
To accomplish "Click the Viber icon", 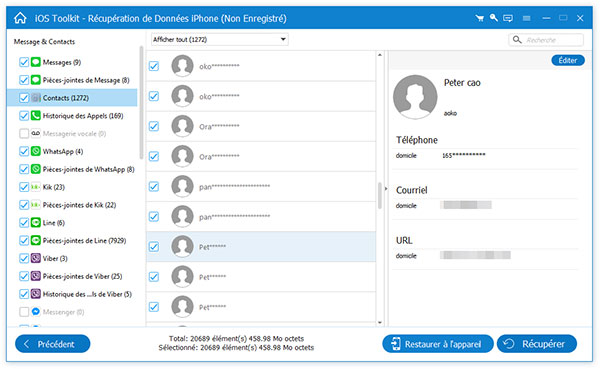I will click(36, 258).
